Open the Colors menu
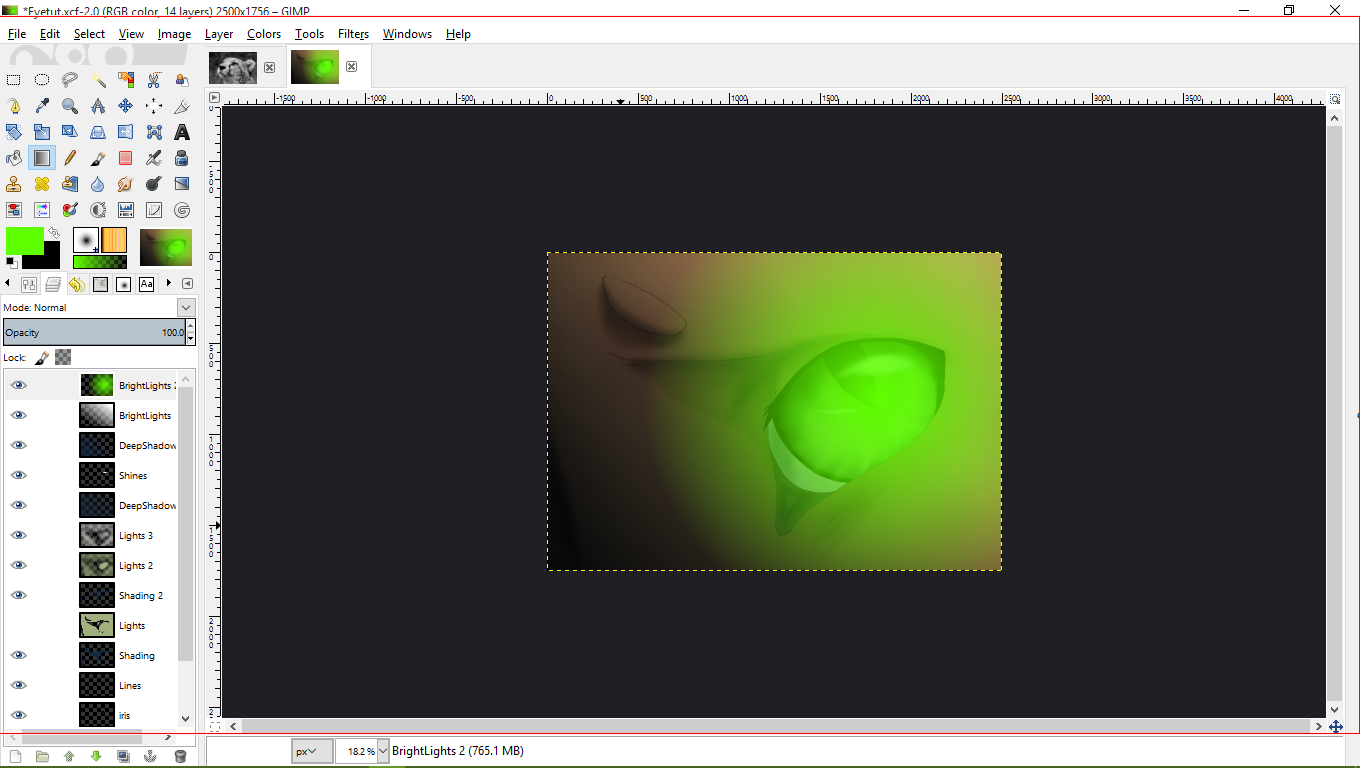1360x768 pixels. coord(264,34)
